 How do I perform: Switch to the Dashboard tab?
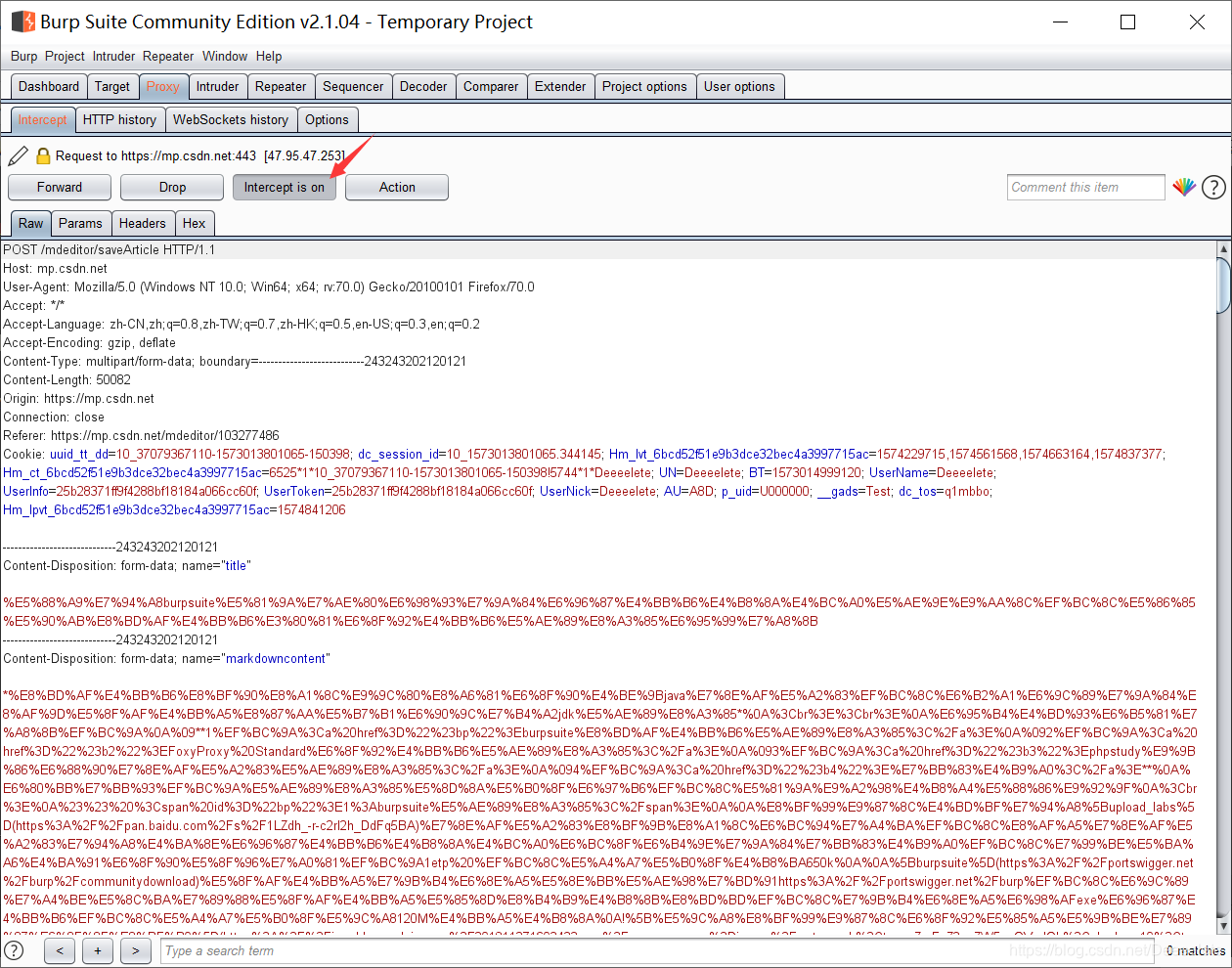click(49, 86)
